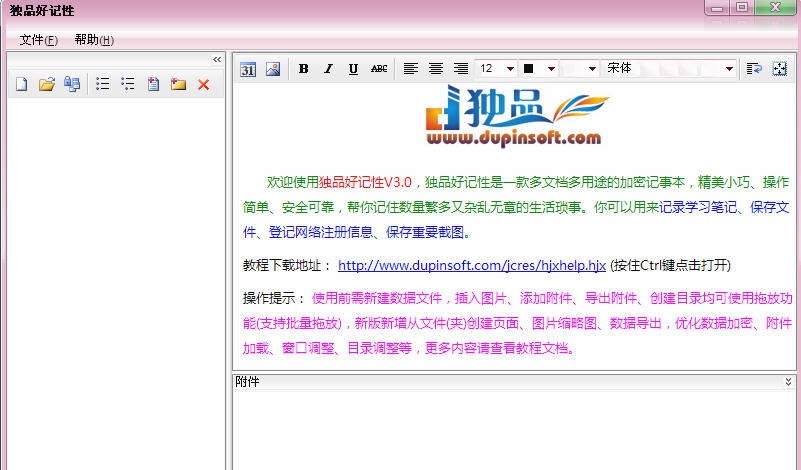This screenshot has height=470, width=801.
Task: Click inside the empty attachments list area
Action: (x=514, y=430)
